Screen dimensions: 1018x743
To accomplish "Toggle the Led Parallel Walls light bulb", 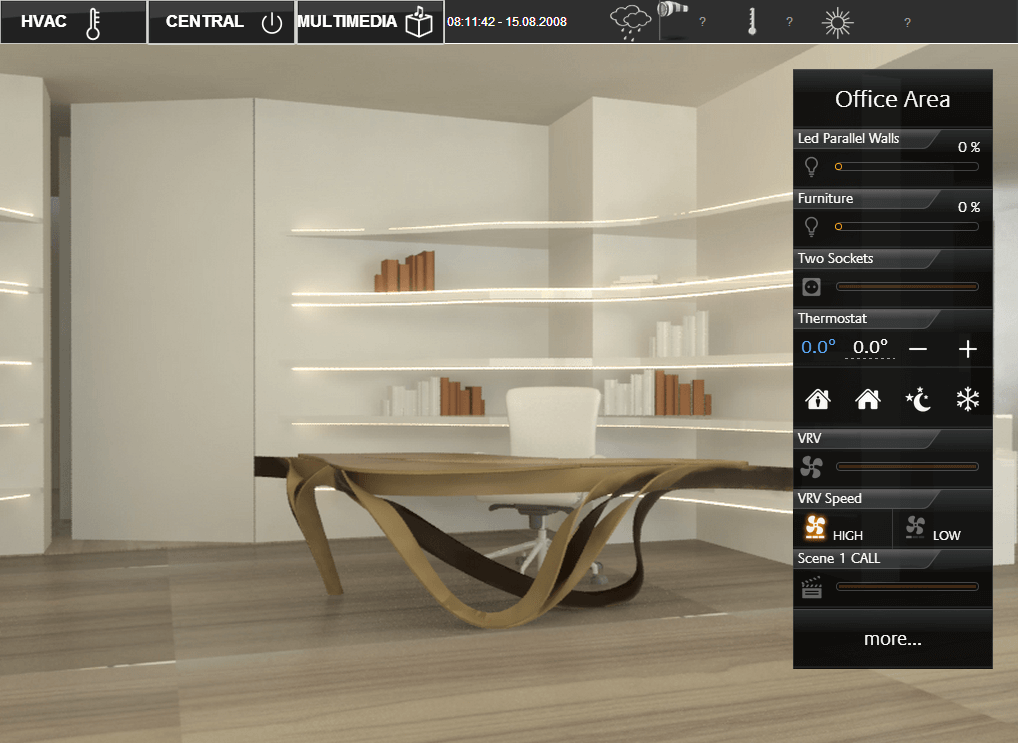I will pos(812,167).
